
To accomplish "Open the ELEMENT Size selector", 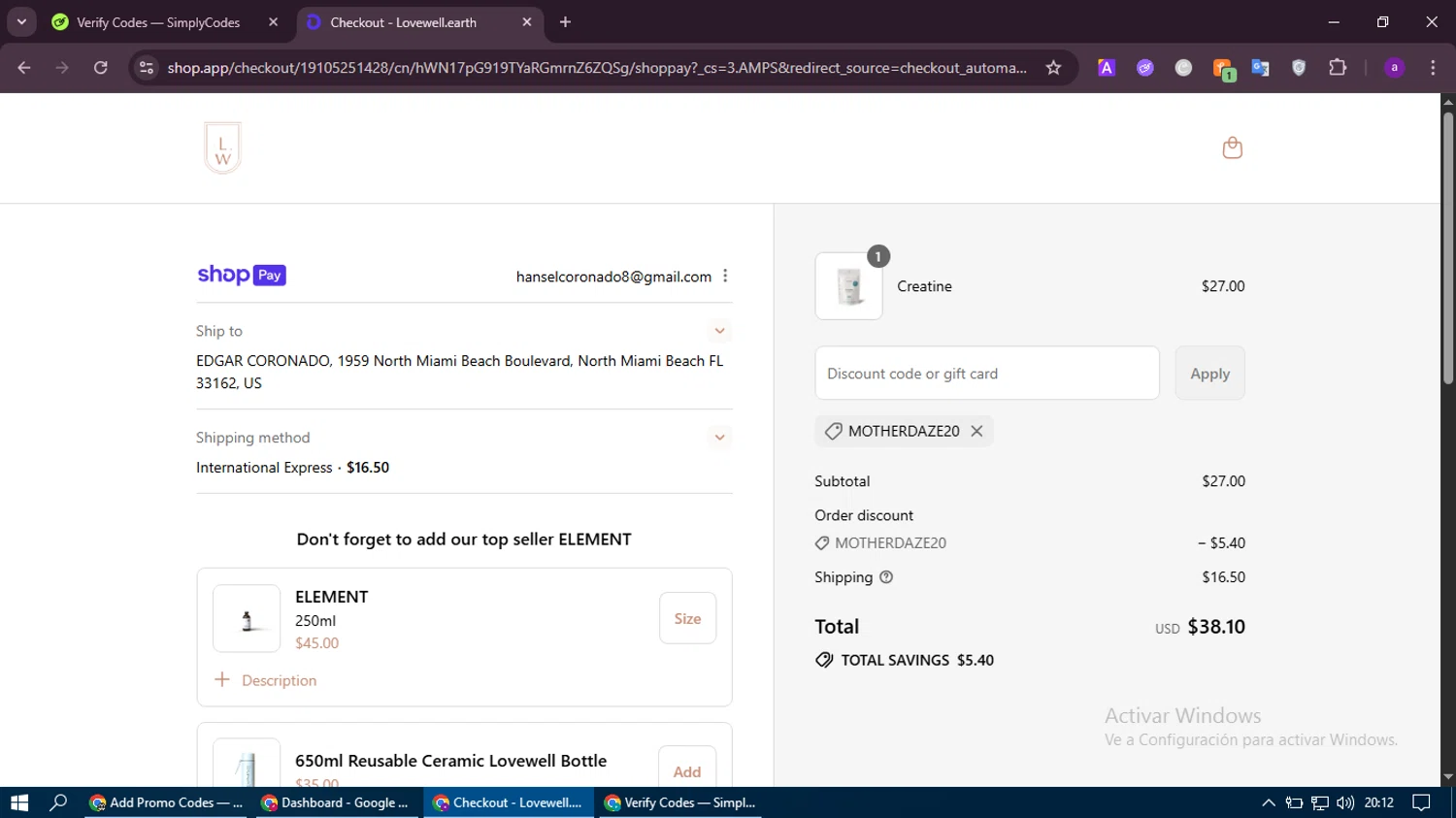I will click(x=687, y=618).
